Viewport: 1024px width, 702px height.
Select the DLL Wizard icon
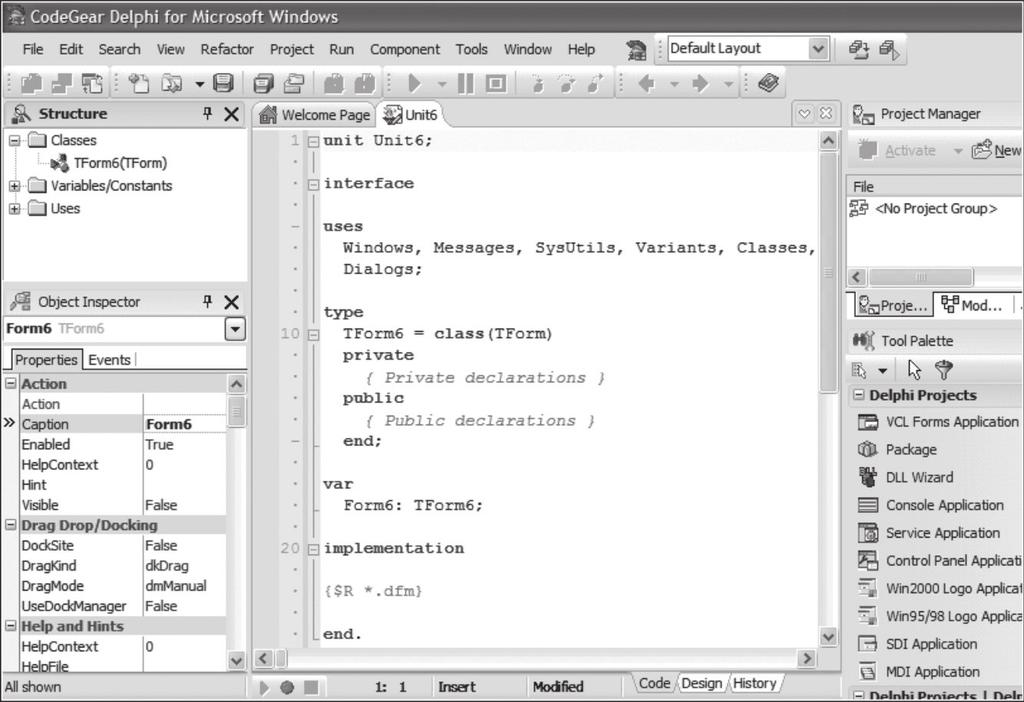867,477
